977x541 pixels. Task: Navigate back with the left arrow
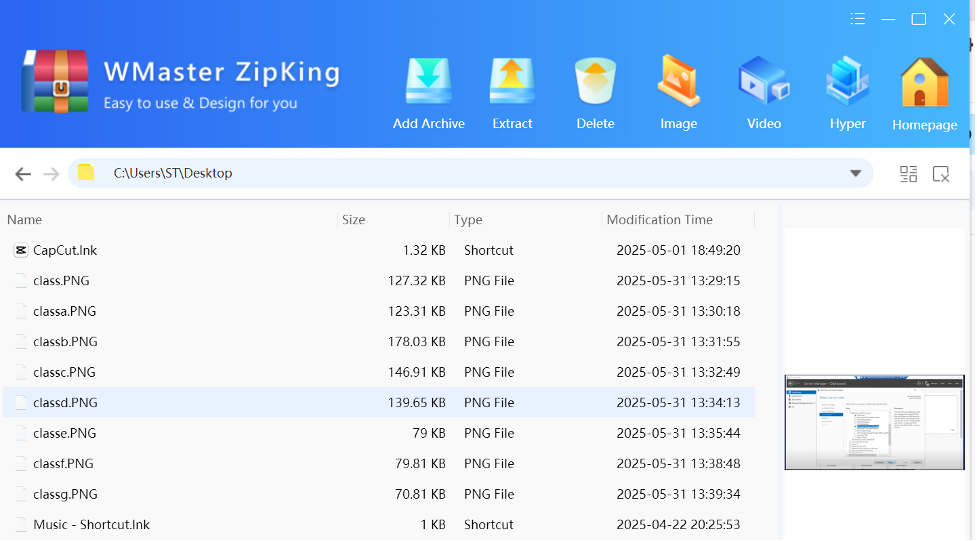point(23,174)
